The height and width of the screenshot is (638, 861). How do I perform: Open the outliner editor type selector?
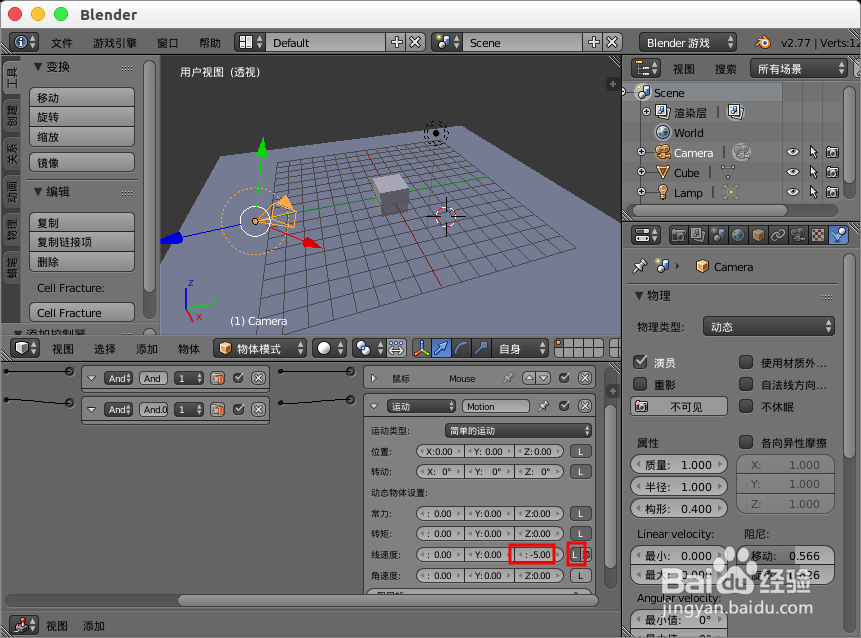point(646,69)
